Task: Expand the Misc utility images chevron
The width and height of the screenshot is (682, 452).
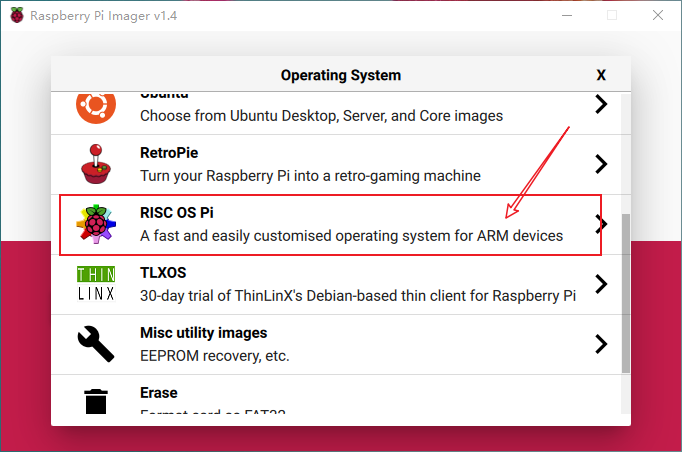Action: (601, 344)
